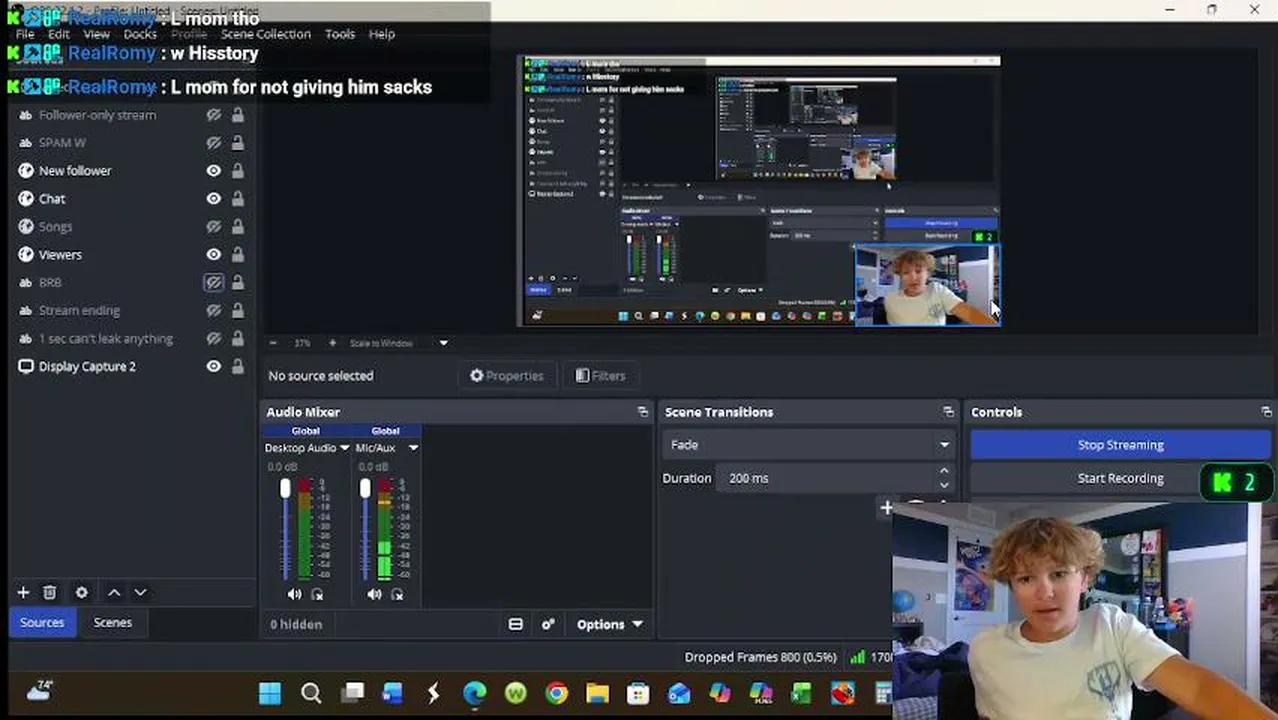Open weather widget showing 74°

(39, 690)
